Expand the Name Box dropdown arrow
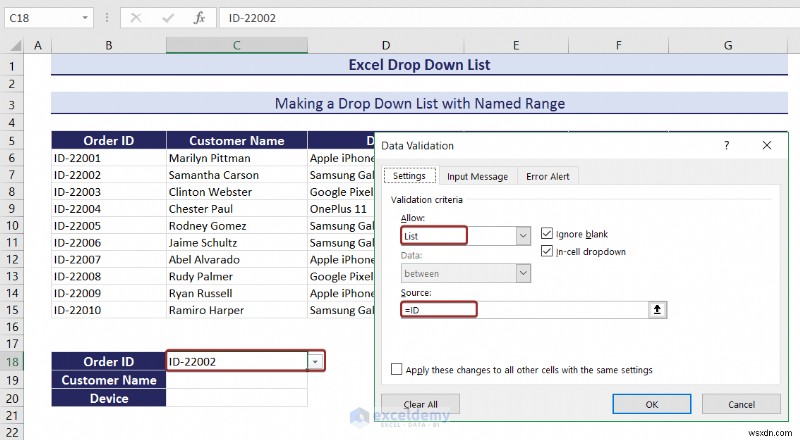Viewport: 800px width, 440px height. coord(85,18)
